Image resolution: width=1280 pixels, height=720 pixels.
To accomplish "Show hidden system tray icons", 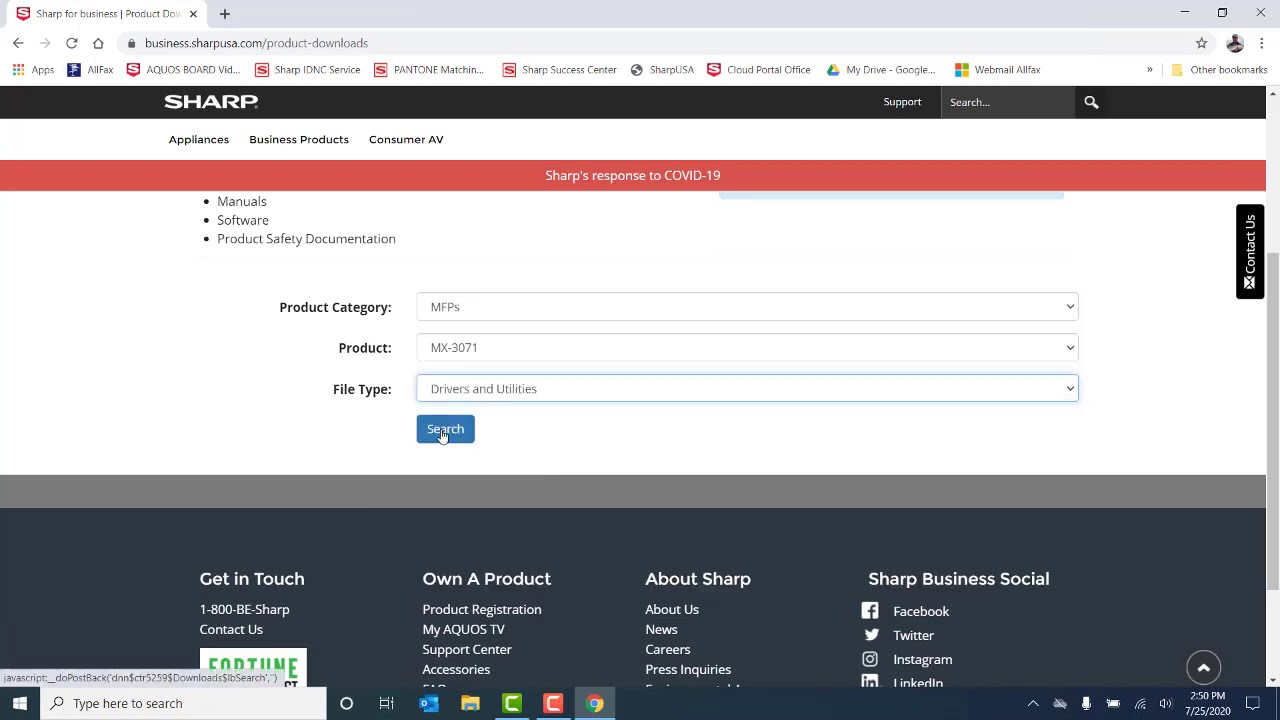I will pyautogui.click(x=1033, y=703).
